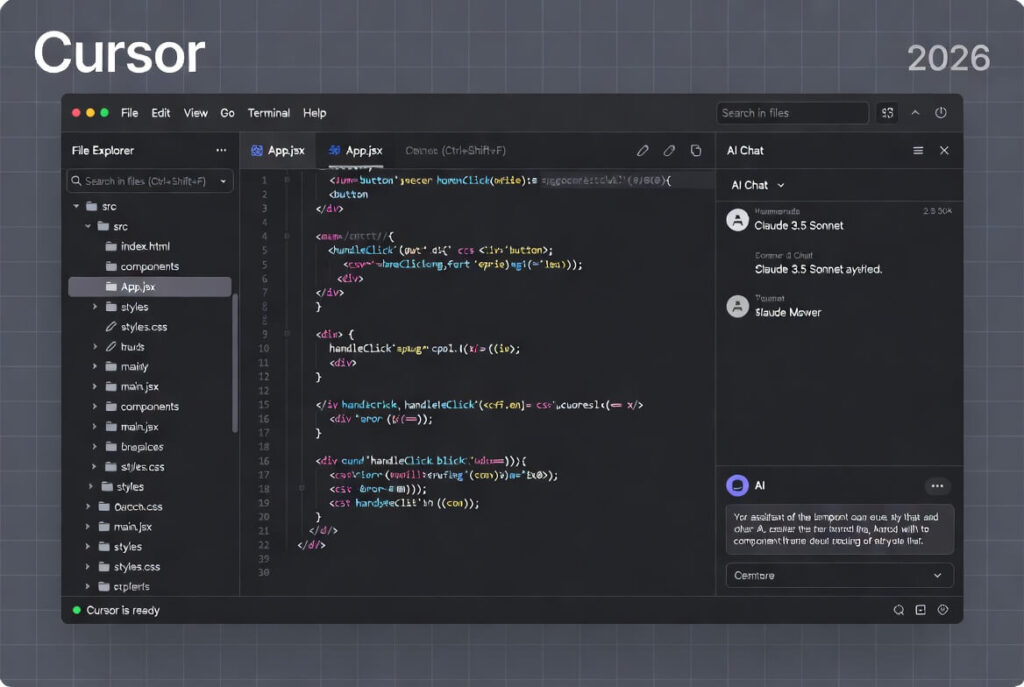1024x687 pixels.
Task: Open AI message options (three dots)
Action: pyautogui.click(x=937, y=486)
